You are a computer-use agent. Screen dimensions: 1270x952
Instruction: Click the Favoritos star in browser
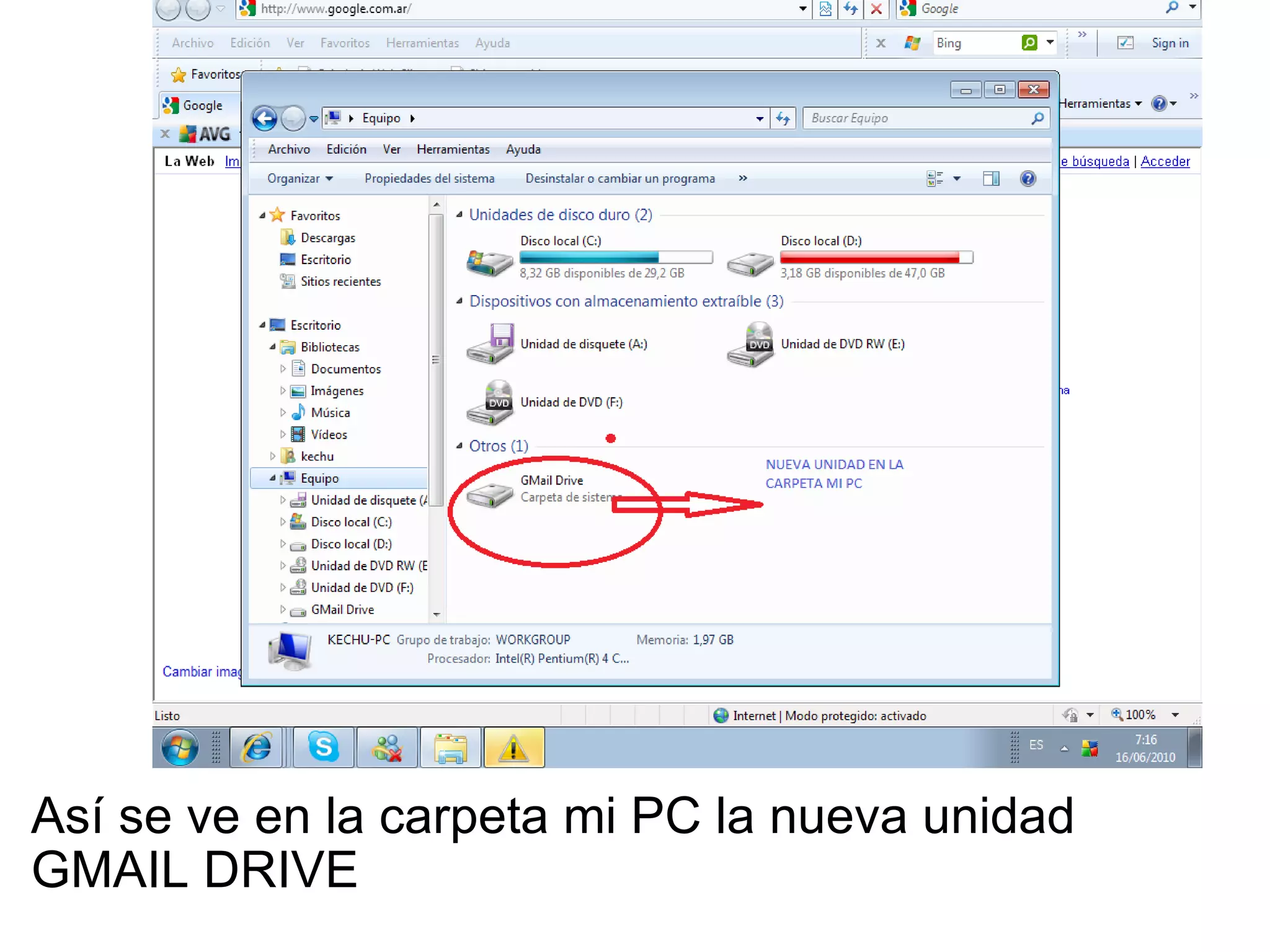point(179,74)
